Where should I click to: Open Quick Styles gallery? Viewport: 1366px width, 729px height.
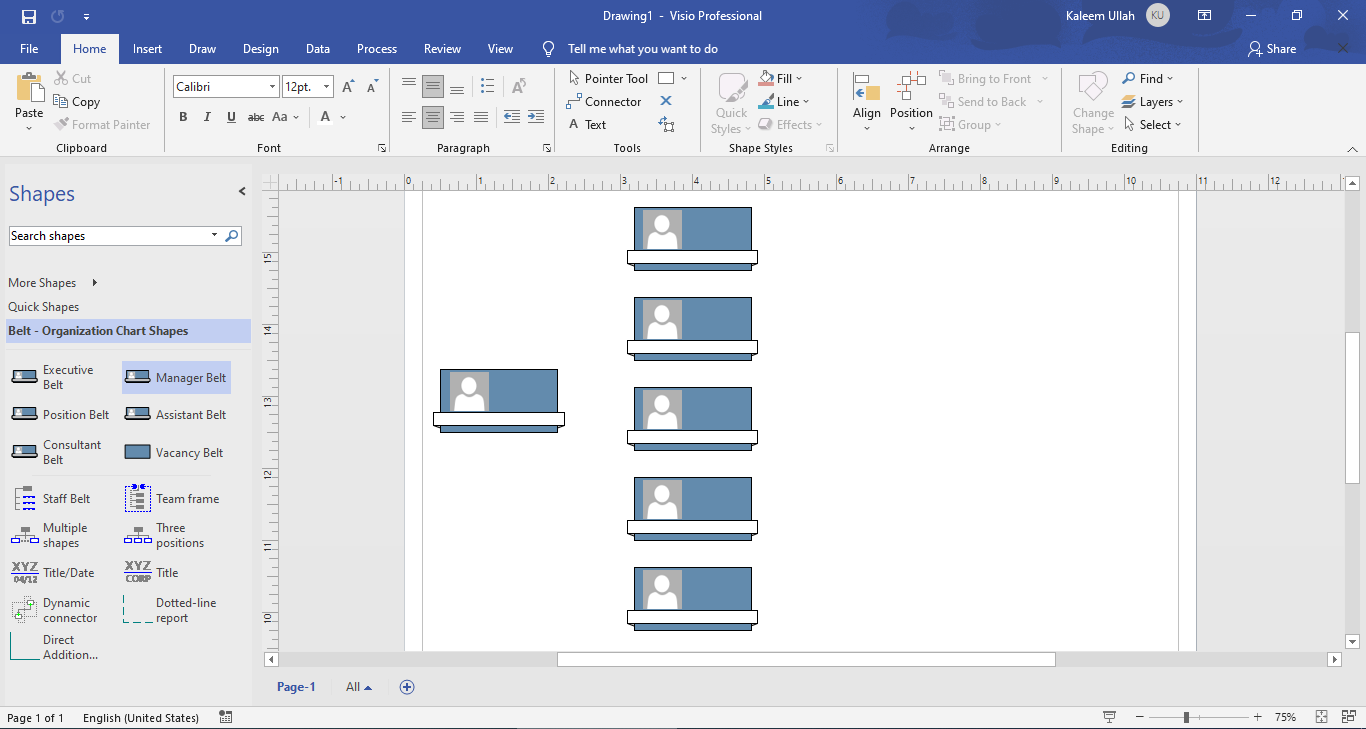pyautogui.click(x=731, y=100)
